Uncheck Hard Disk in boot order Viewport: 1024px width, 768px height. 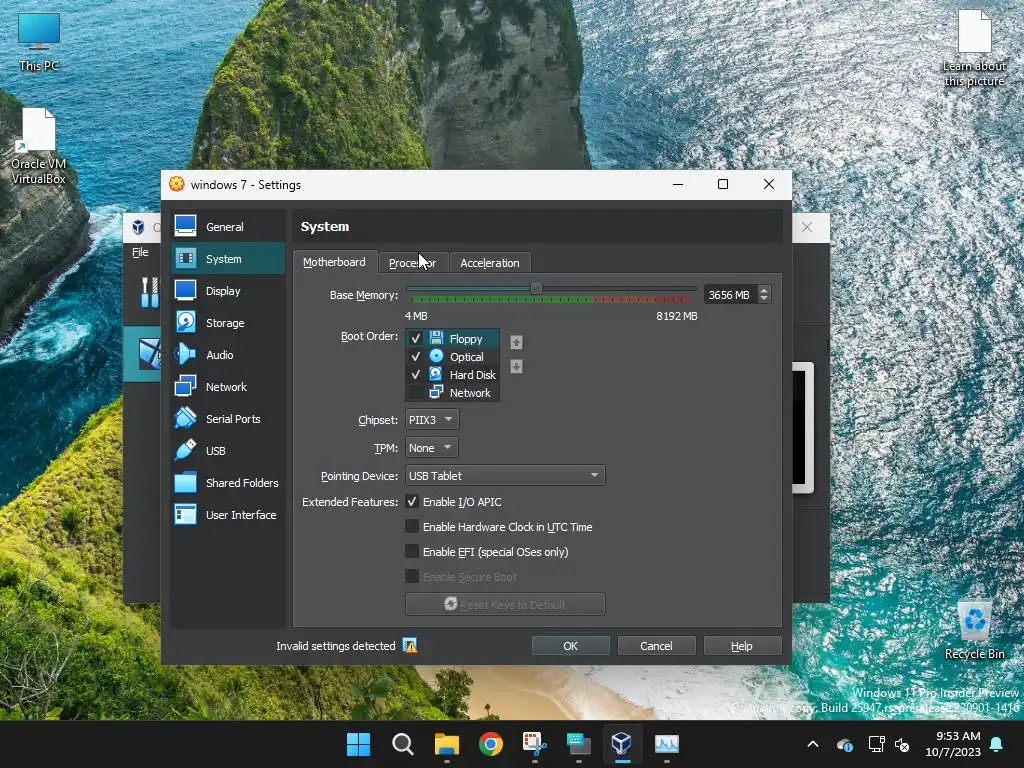(415, 375)
